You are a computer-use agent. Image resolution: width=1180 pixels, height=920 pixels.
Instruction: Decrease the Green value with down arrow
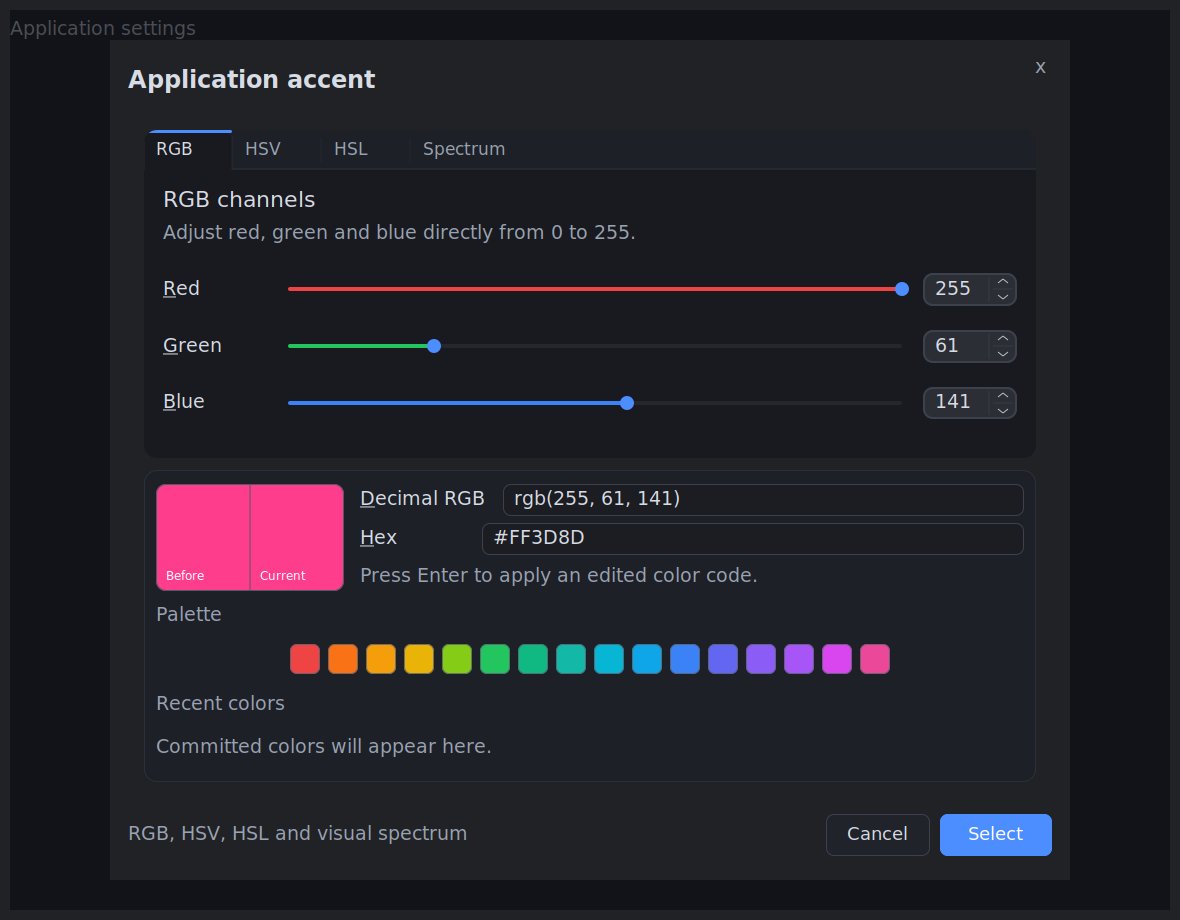(x=1002, y=354)
